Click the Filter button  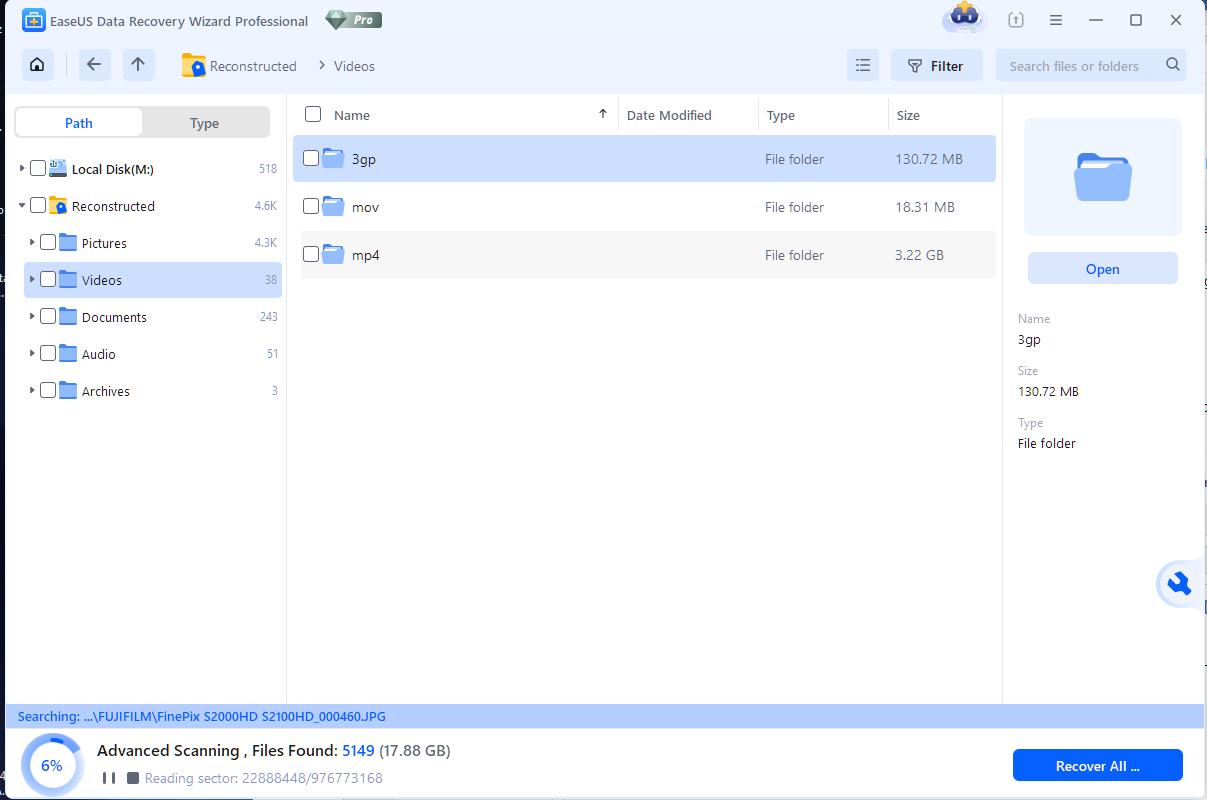[x=937, y=66]
